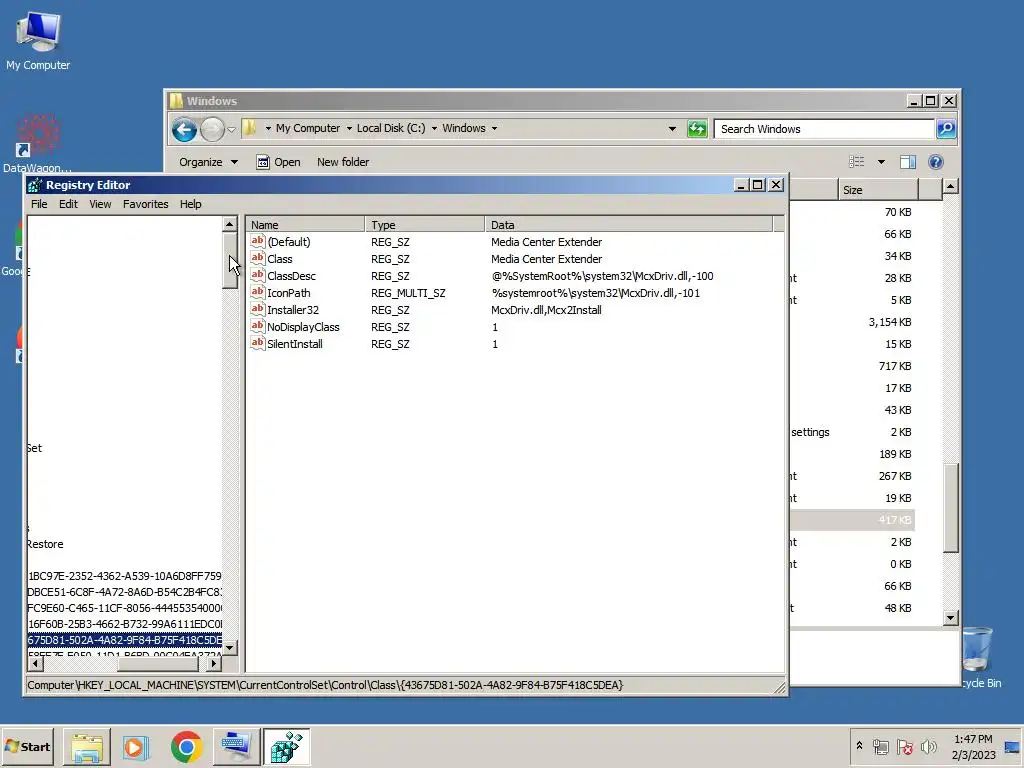Click the Start button
Image resolution: width=1024 pixels, height=768 pixels.
(28, 747)
